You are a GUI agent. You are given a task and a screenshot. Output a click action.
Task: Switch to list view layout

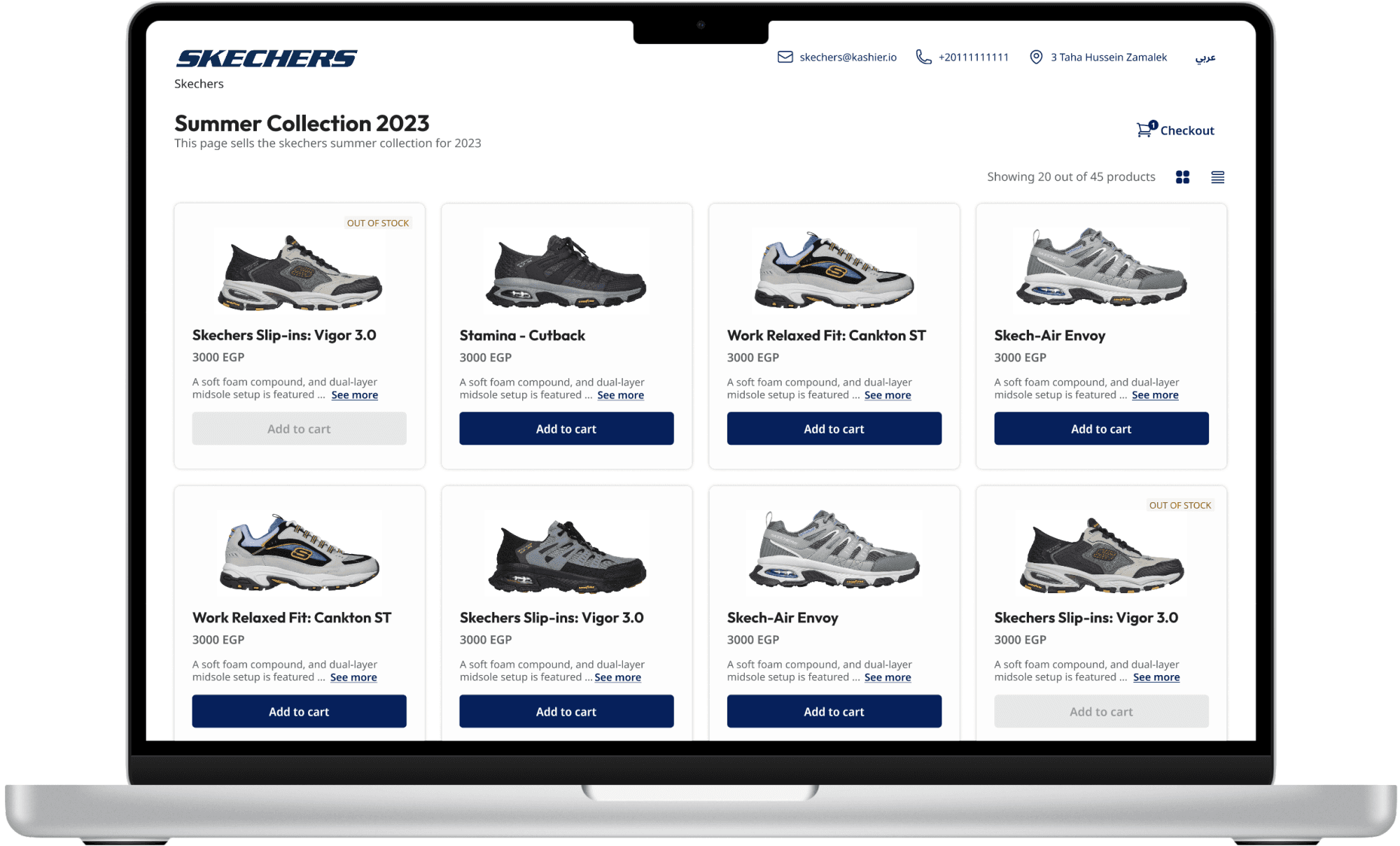[x=1217, y=177]
